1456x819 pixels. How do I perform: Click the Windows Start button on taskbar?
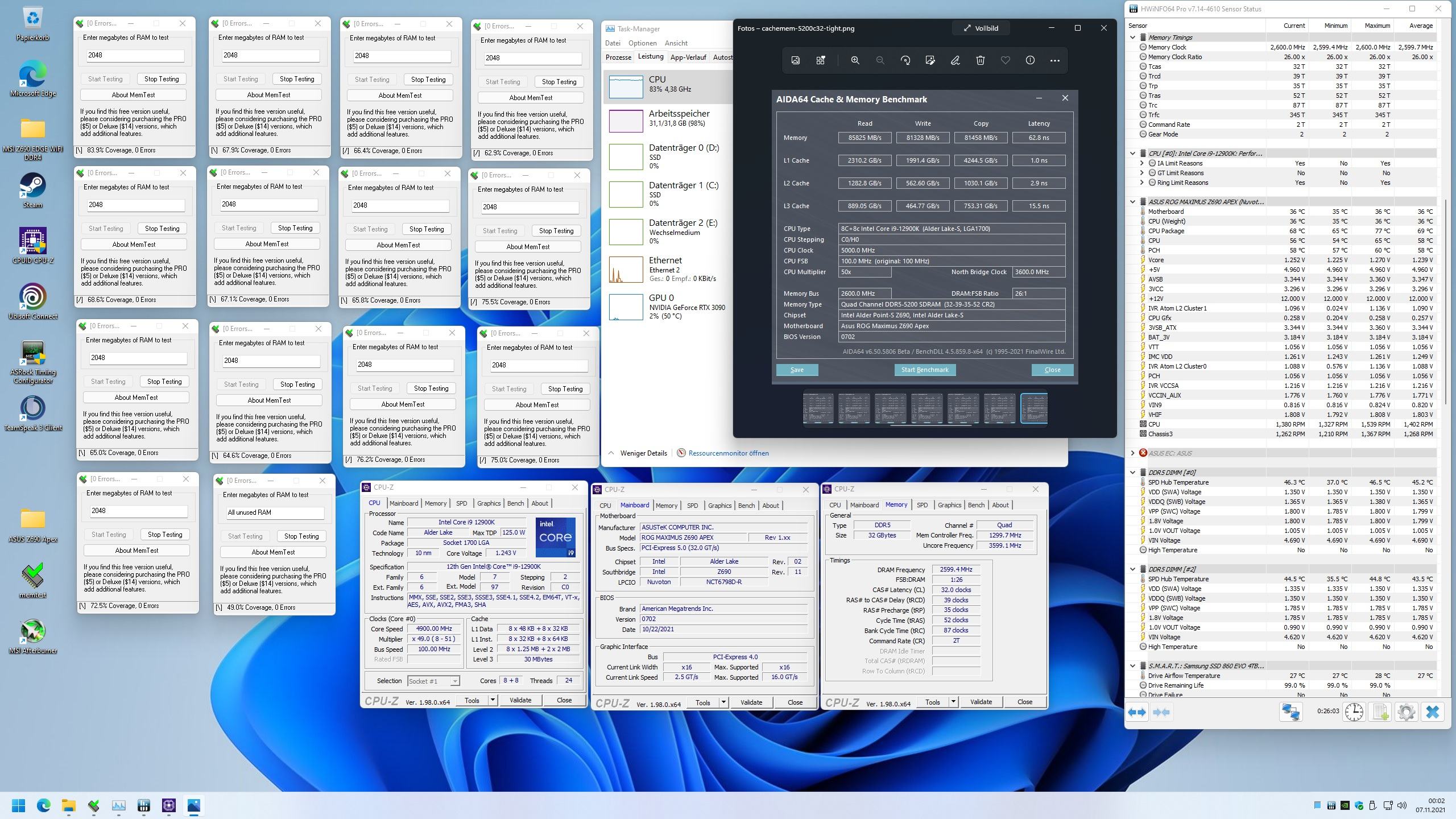pyautogui.click(x=19, y=805)
